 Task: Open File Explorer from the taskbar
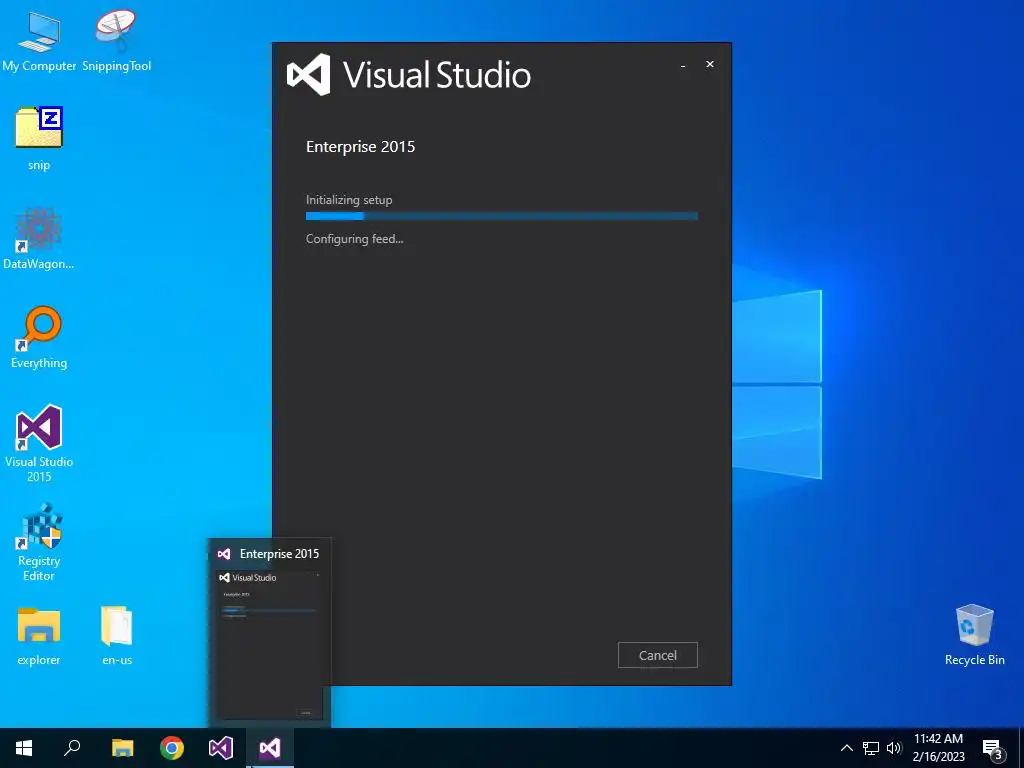point(122,748)
